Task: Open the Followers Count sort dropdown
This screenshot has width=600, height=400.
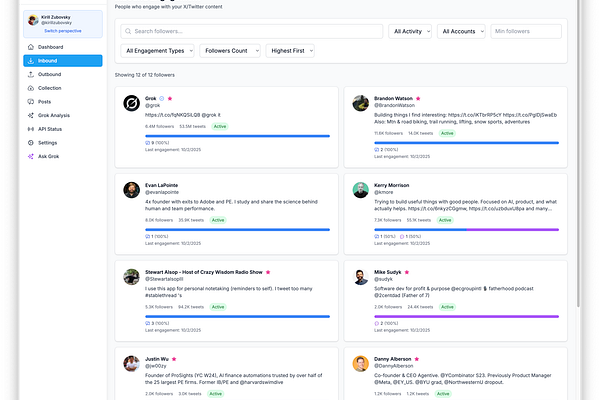Action: pos(230,51)
